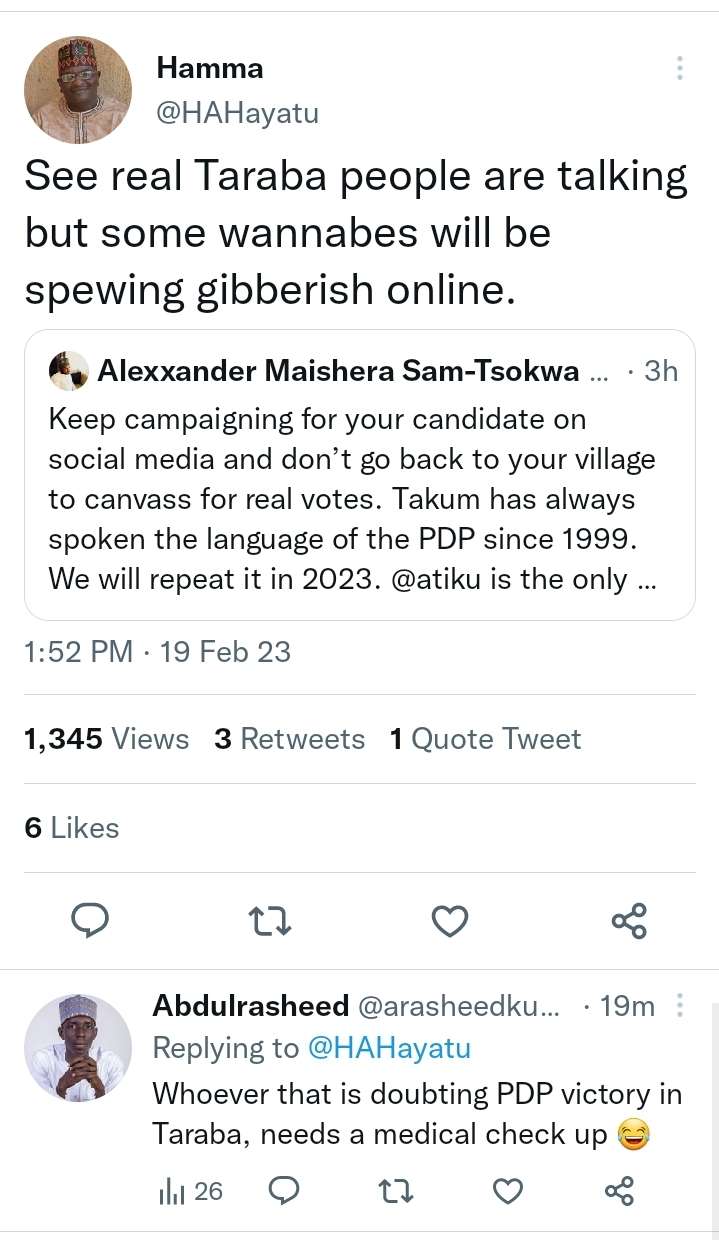Open more options on Abdulrasheed's reply
The image size is (719, 1240).
pyautogui.click(x=680, y=1005)
